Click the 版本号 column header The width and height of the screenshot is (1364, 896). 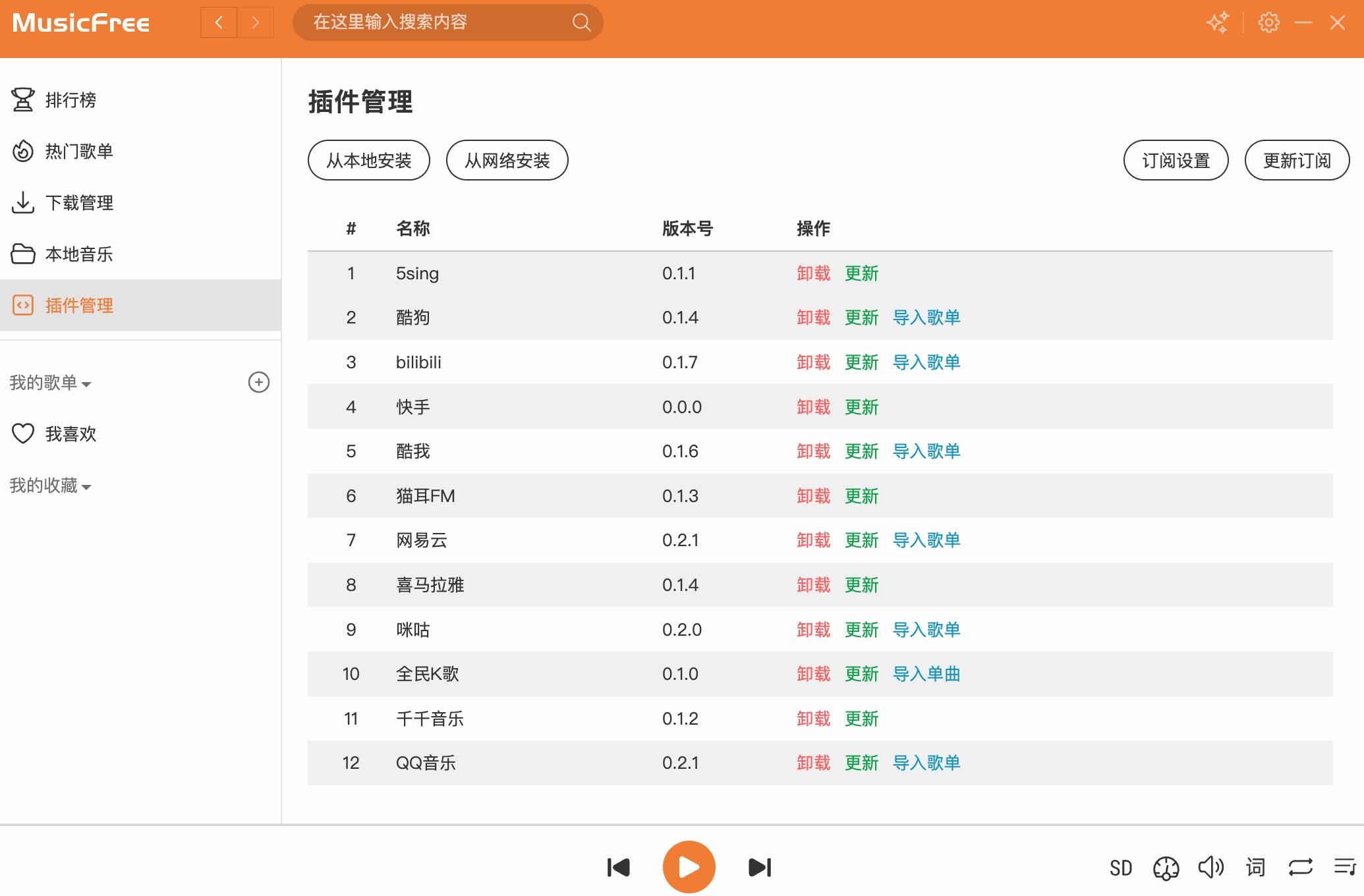tap(687, 229)
